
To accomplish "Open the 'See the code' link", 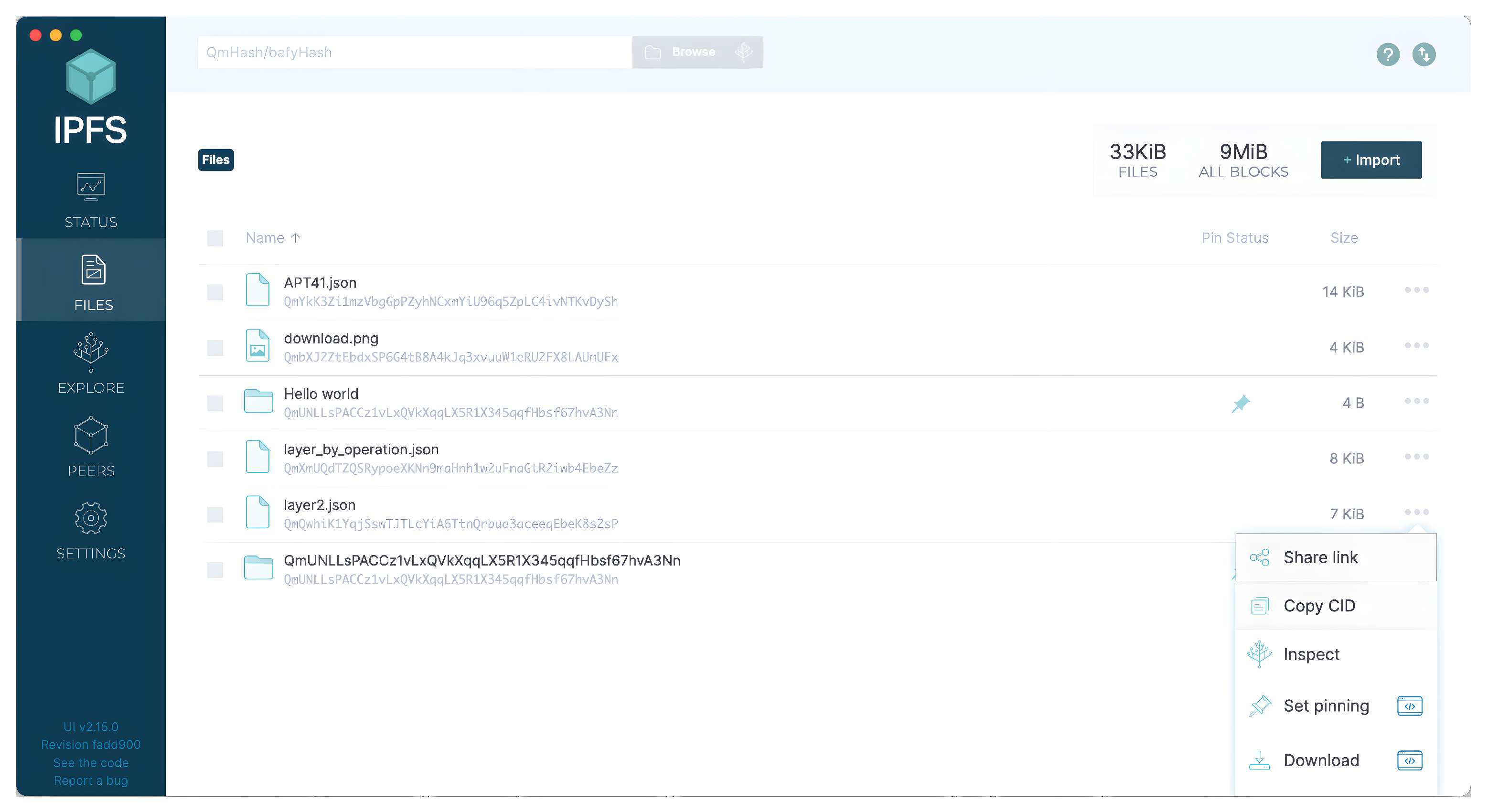I will click(x=91, y=762).
